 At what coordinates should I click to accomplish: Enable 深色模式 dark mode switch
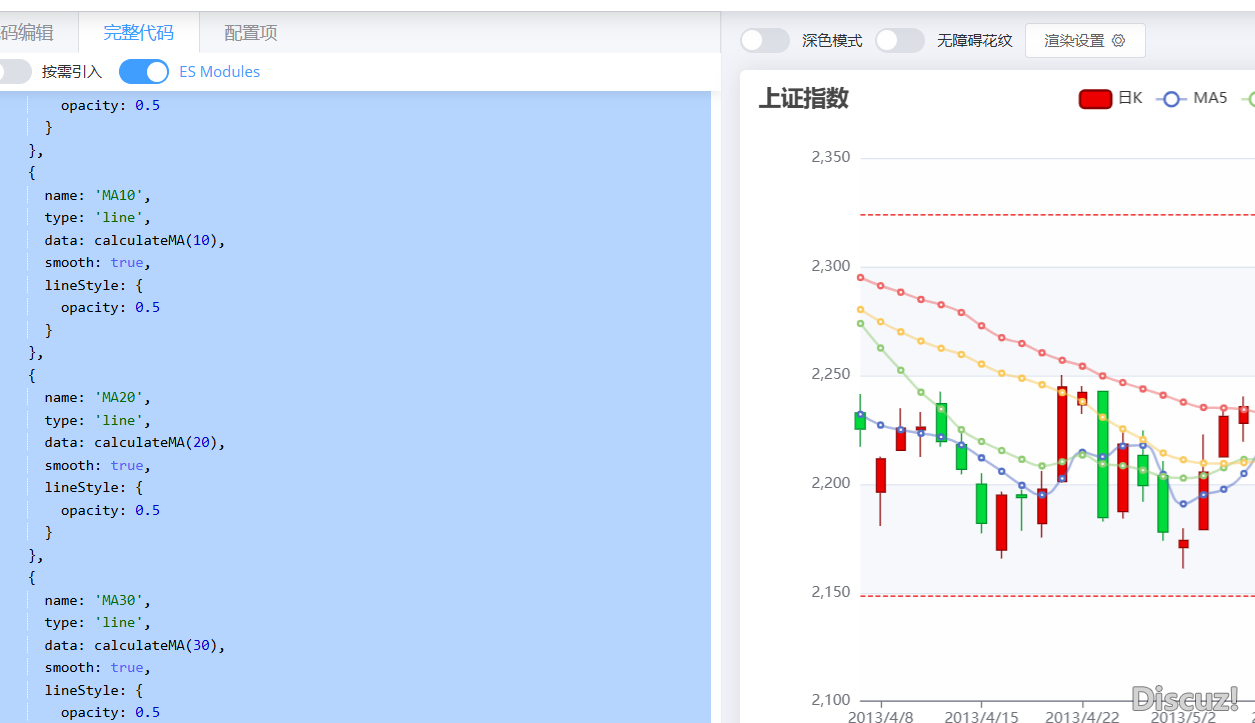pos(765,40)
